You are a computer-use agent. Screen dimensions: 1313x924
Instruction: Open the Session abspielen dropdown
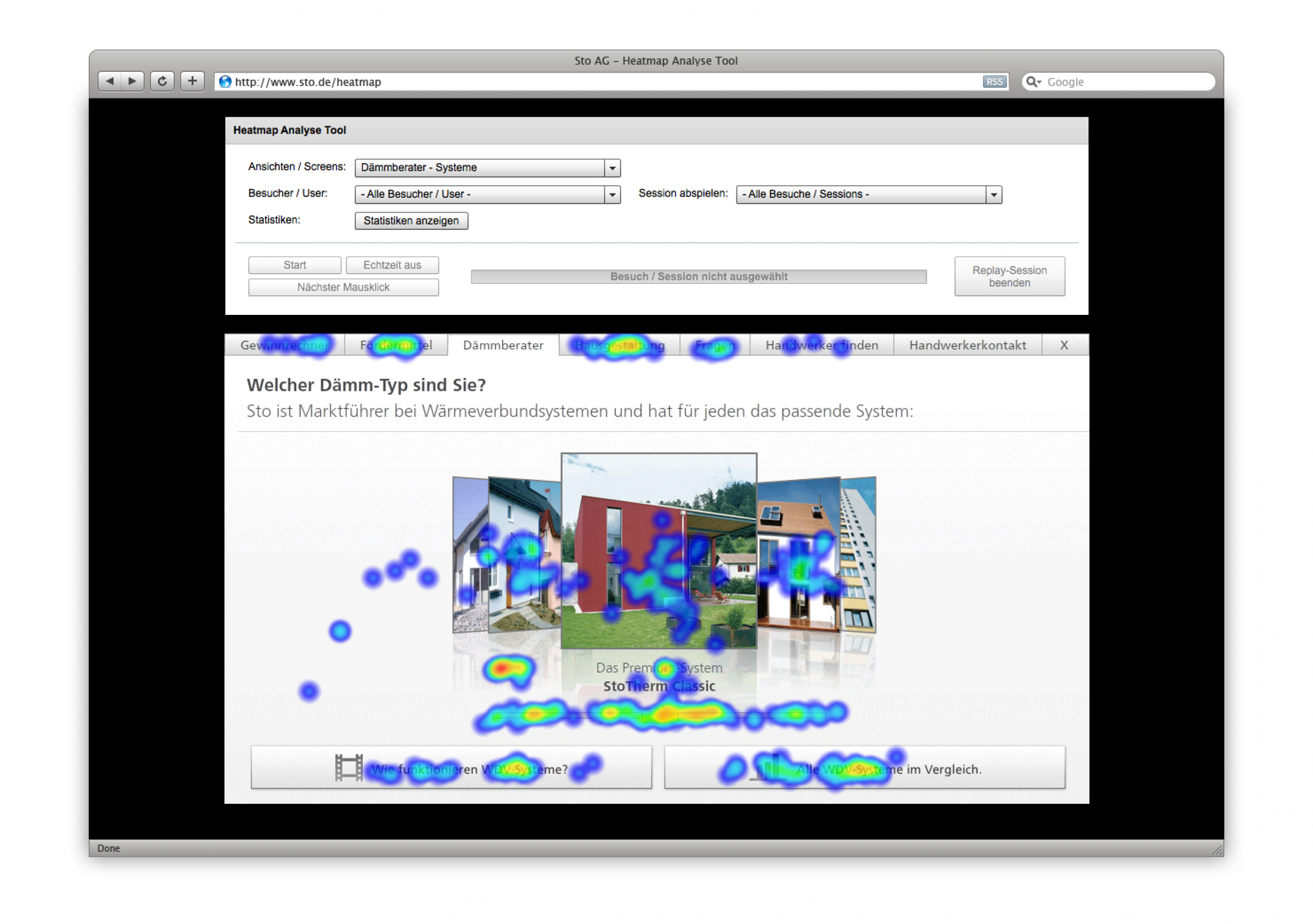tap(868, 195)
